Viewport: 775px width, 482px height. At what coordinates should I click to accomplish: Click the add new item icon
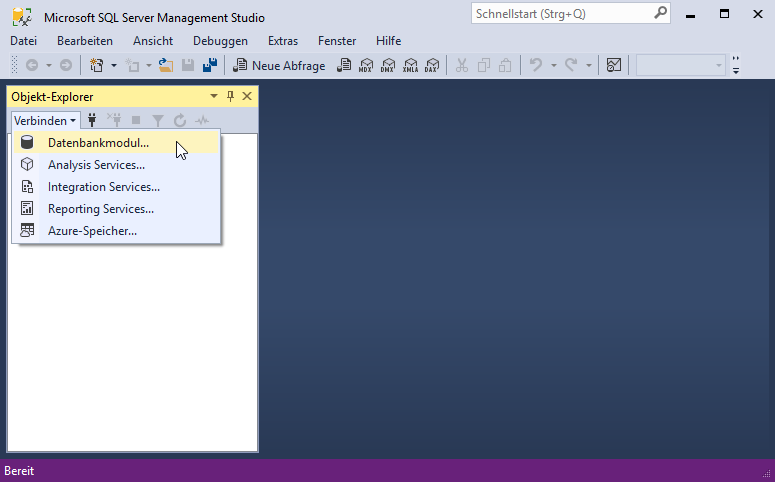(132, 65)
